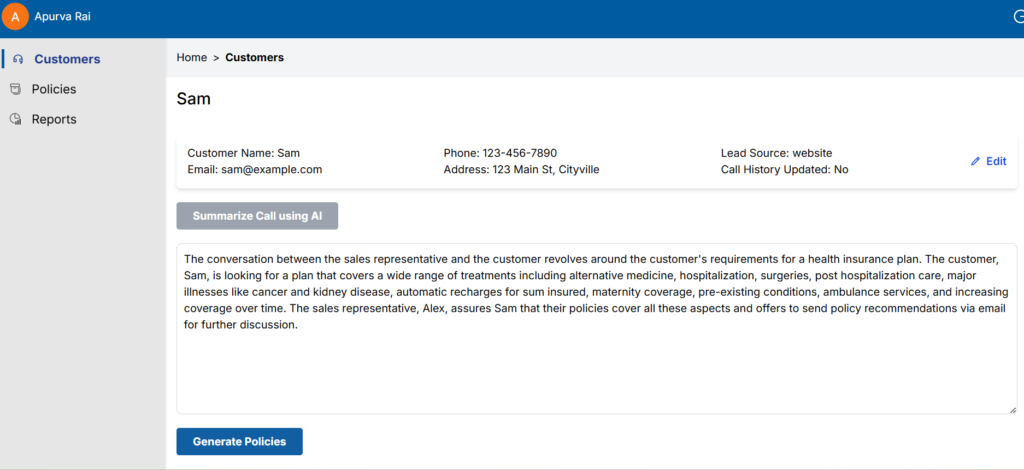Navigate to Home via breadcrumb
Image resolution: width=1024 pixels, height=470 pixels.
pyautogui.click(x=191, y=57)
